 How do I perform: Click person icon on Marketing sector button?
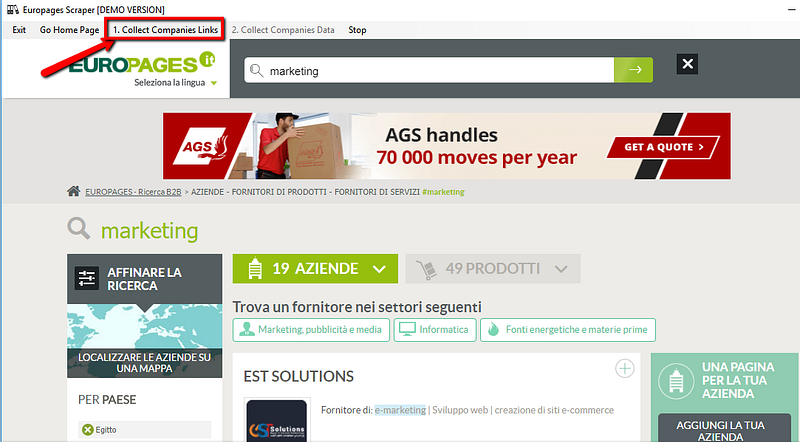coord(247,329)
